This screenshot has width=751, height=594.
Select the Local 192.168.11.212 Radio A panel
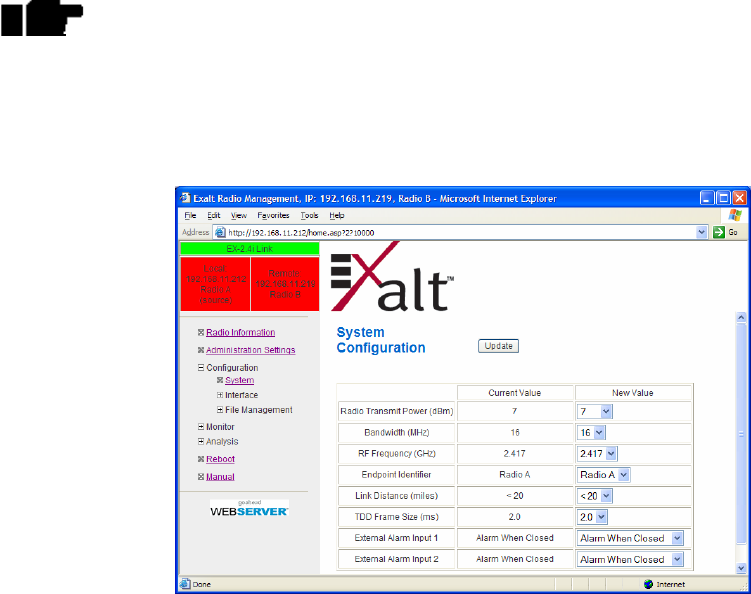[x=216, y=284]
